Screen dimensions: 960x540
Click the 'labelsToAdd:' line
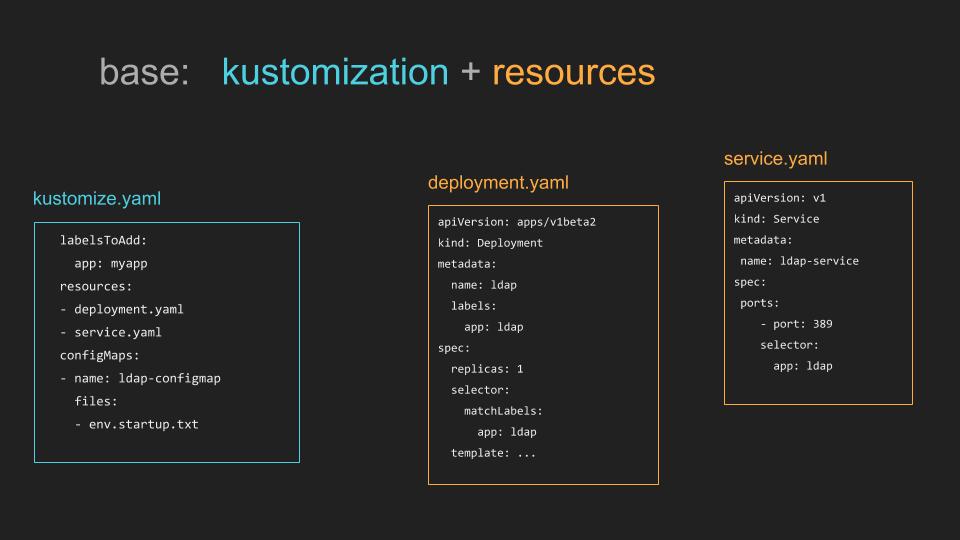[x=103, y=240]
